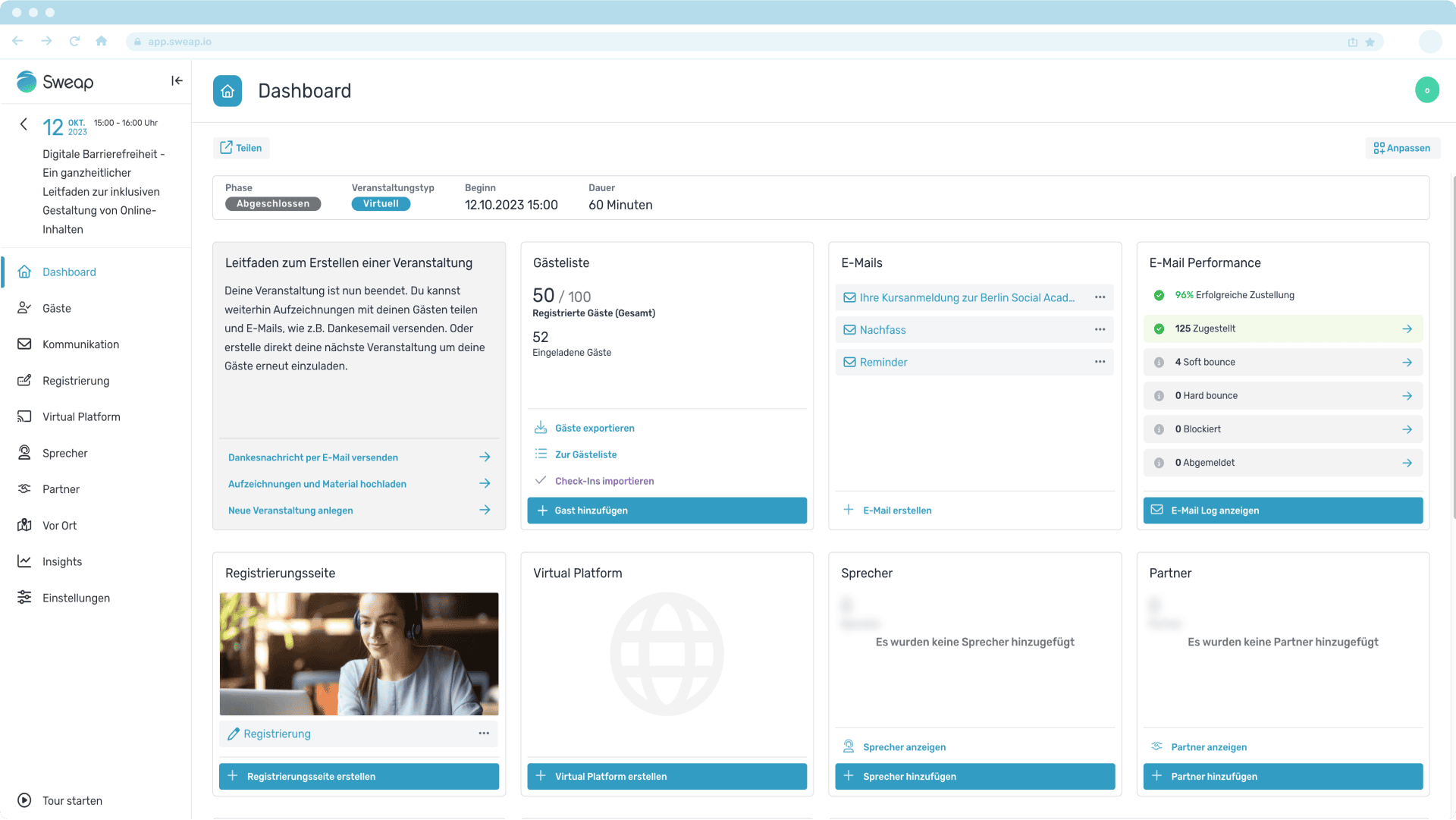Open options menu for the Nachfass email
The image size is (1456, 820).
[x=1100, y=329]
